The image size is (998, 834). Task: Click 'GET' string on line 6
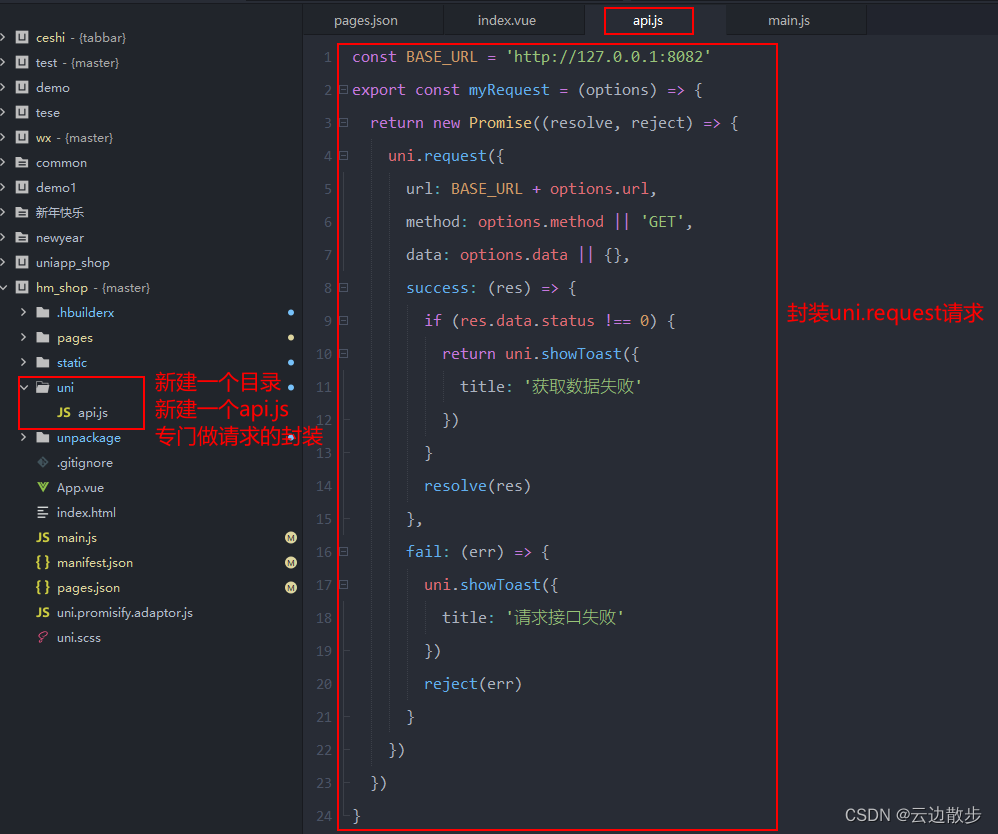[x=662, y=222]
